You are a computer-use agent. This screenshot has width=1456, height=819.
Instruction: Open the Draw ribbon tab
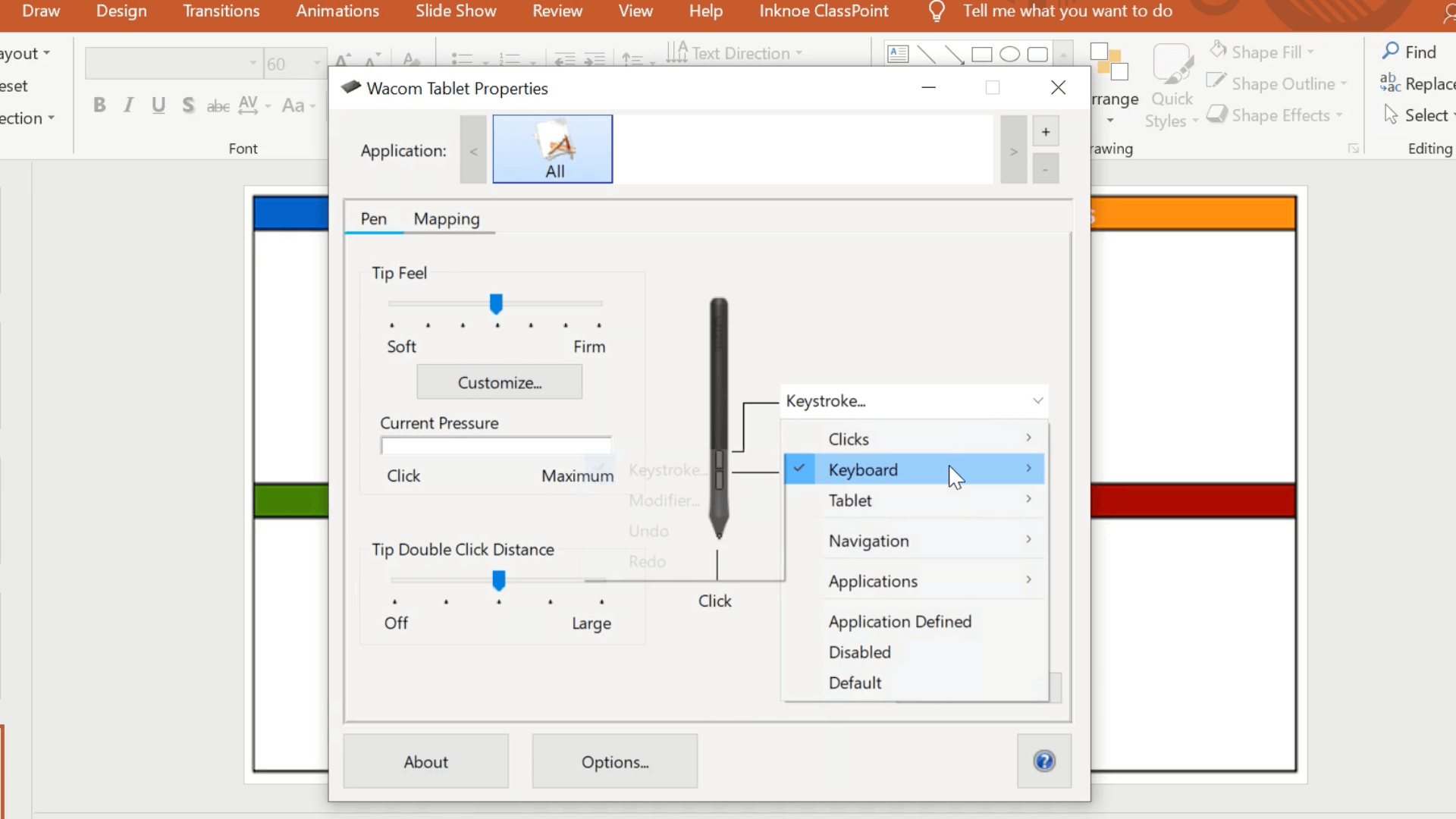click(x=41, y=11)
